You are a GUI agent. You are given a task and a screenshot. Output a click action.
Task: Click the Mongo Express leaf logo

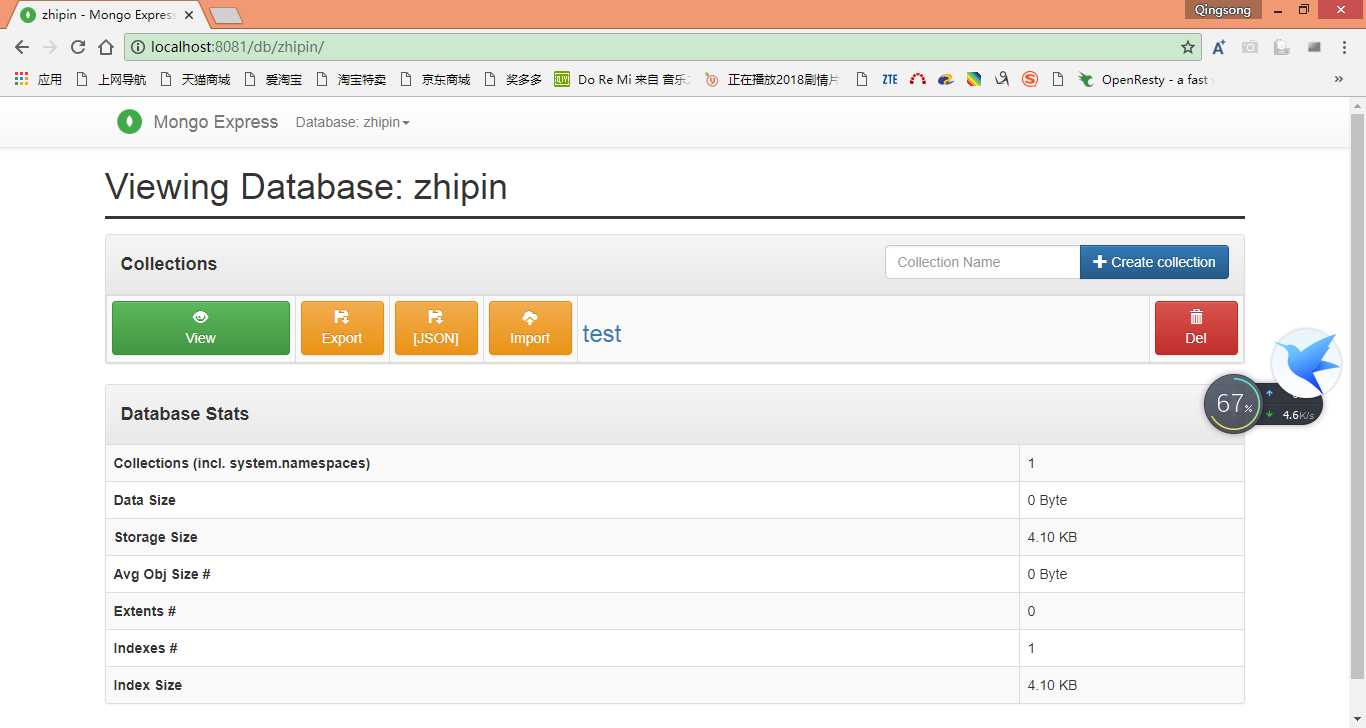pos(129,122)
